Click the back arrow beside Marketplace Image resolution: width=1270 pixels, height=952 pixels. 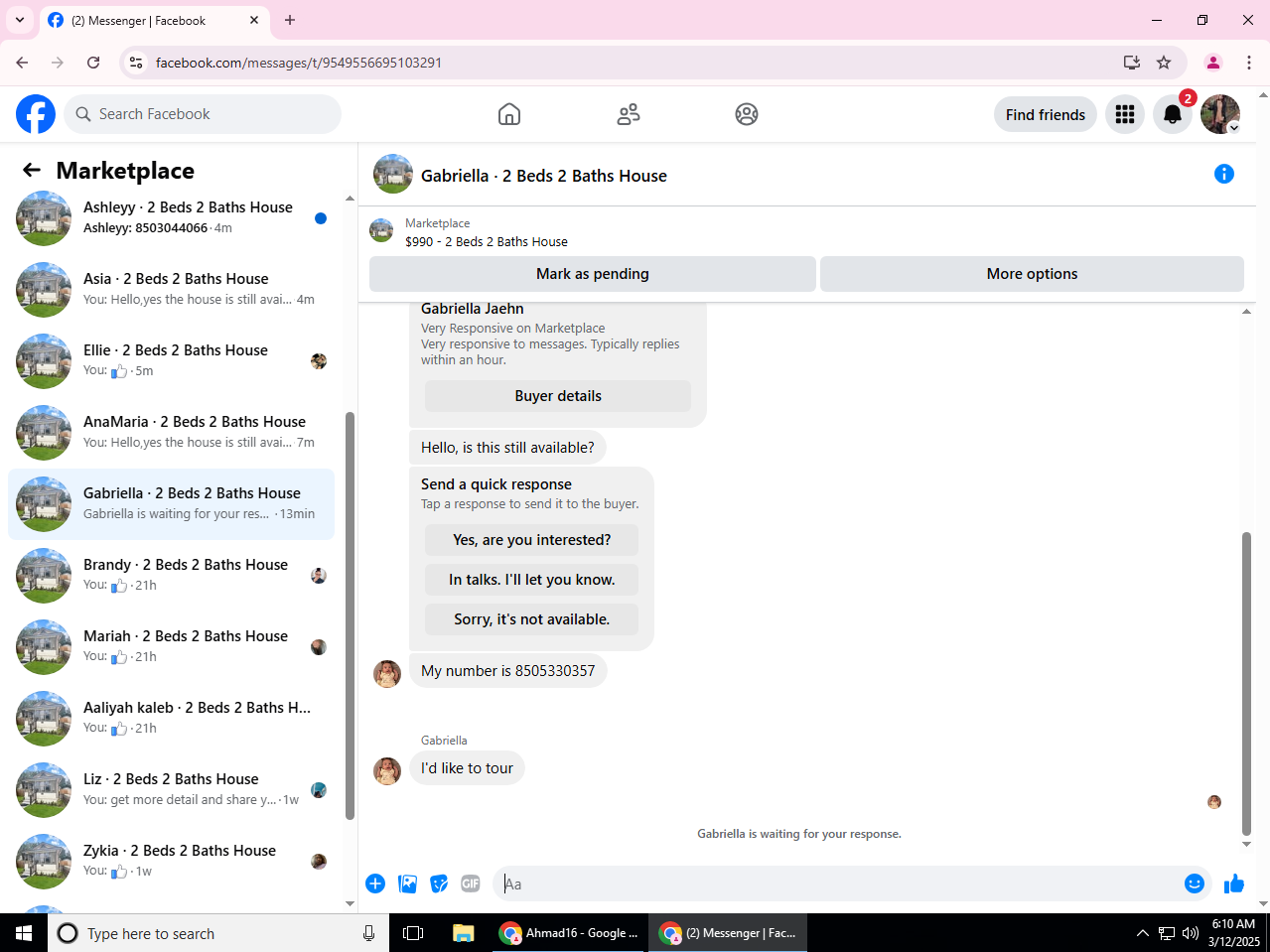[32, 171]
